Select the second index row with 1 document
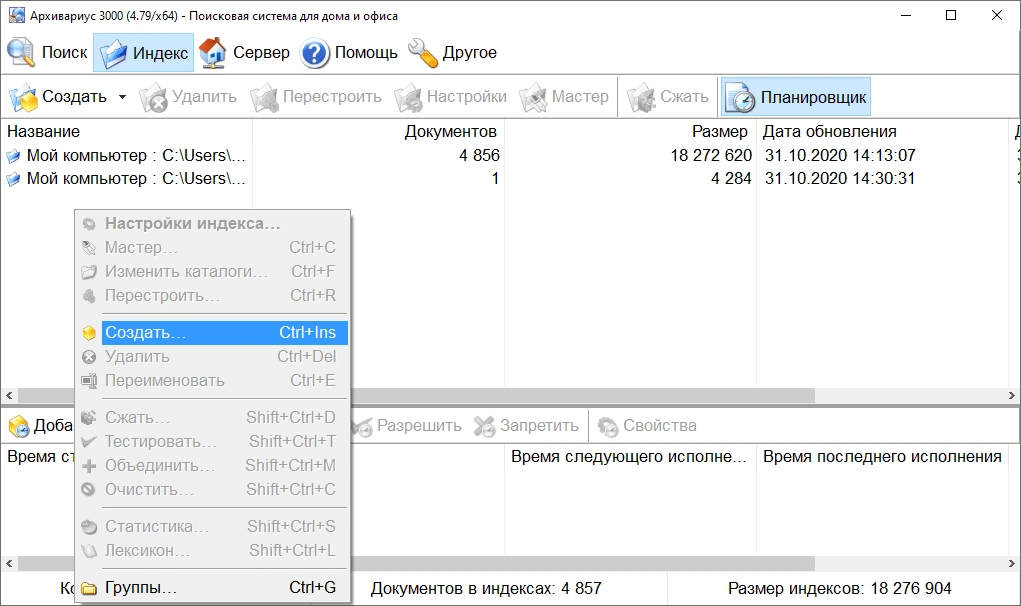 point(508,178)
